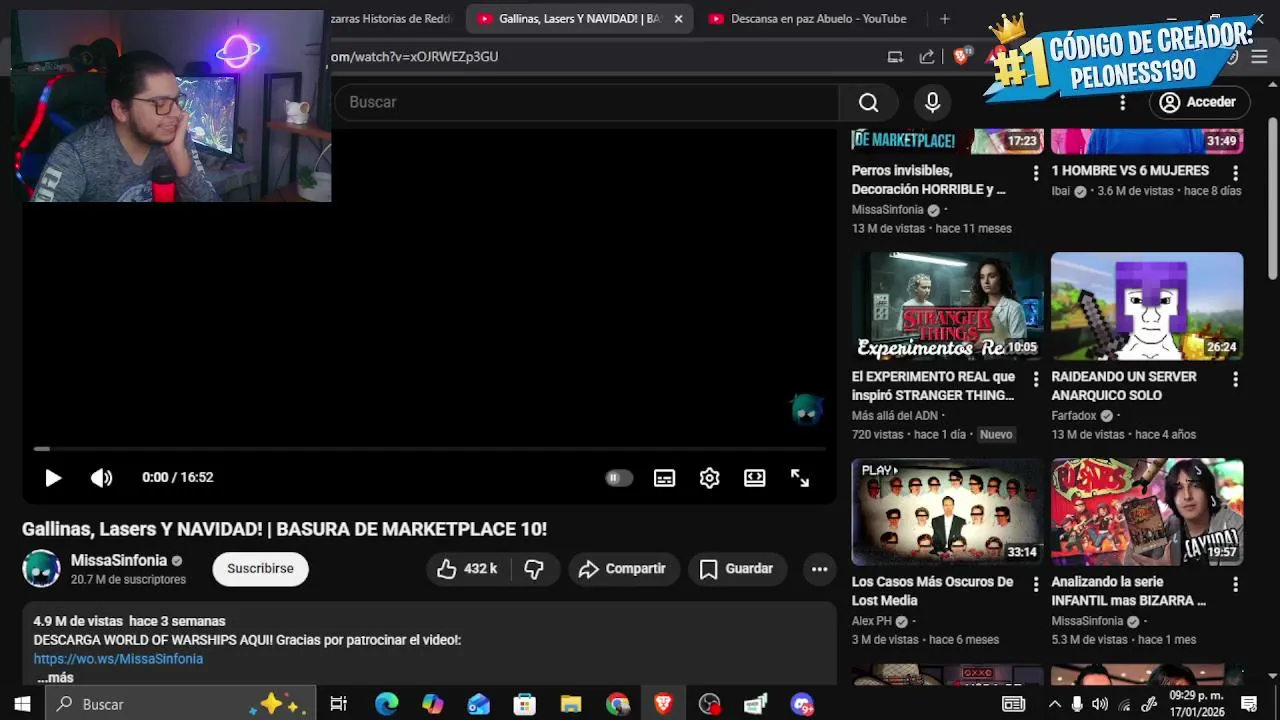Dislike the video with the thumbs-down button

(534, 569)
